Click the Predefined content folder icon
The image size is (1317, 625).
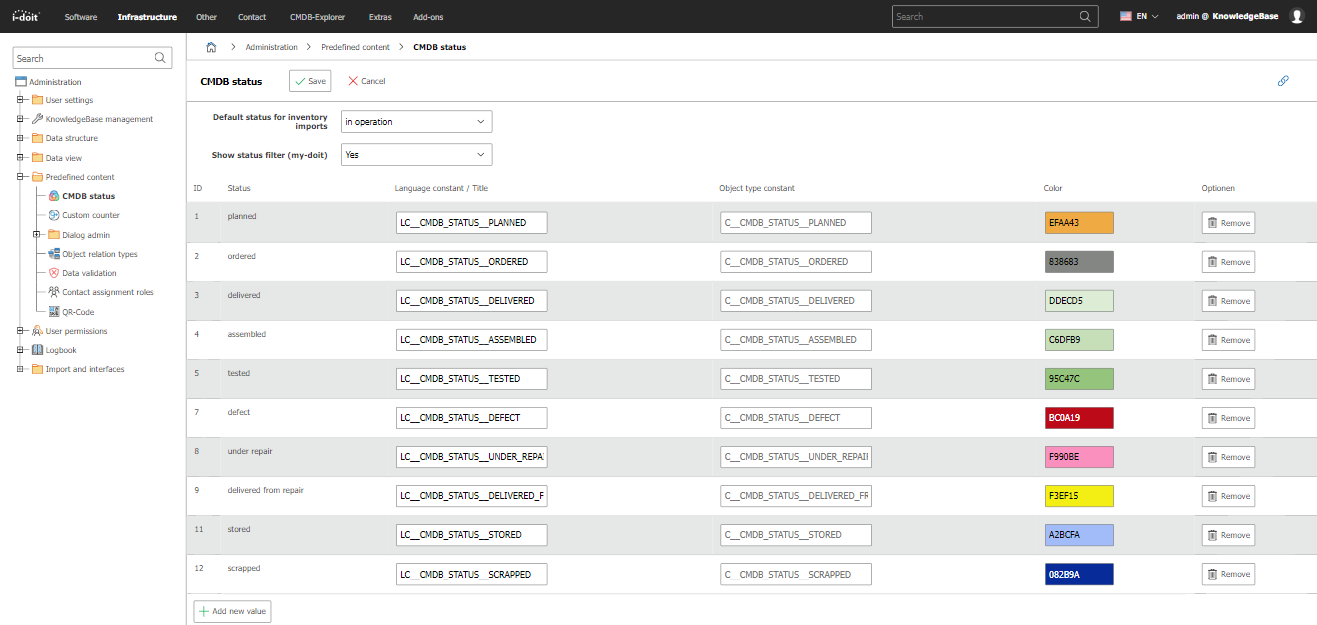tap(37, 177)
